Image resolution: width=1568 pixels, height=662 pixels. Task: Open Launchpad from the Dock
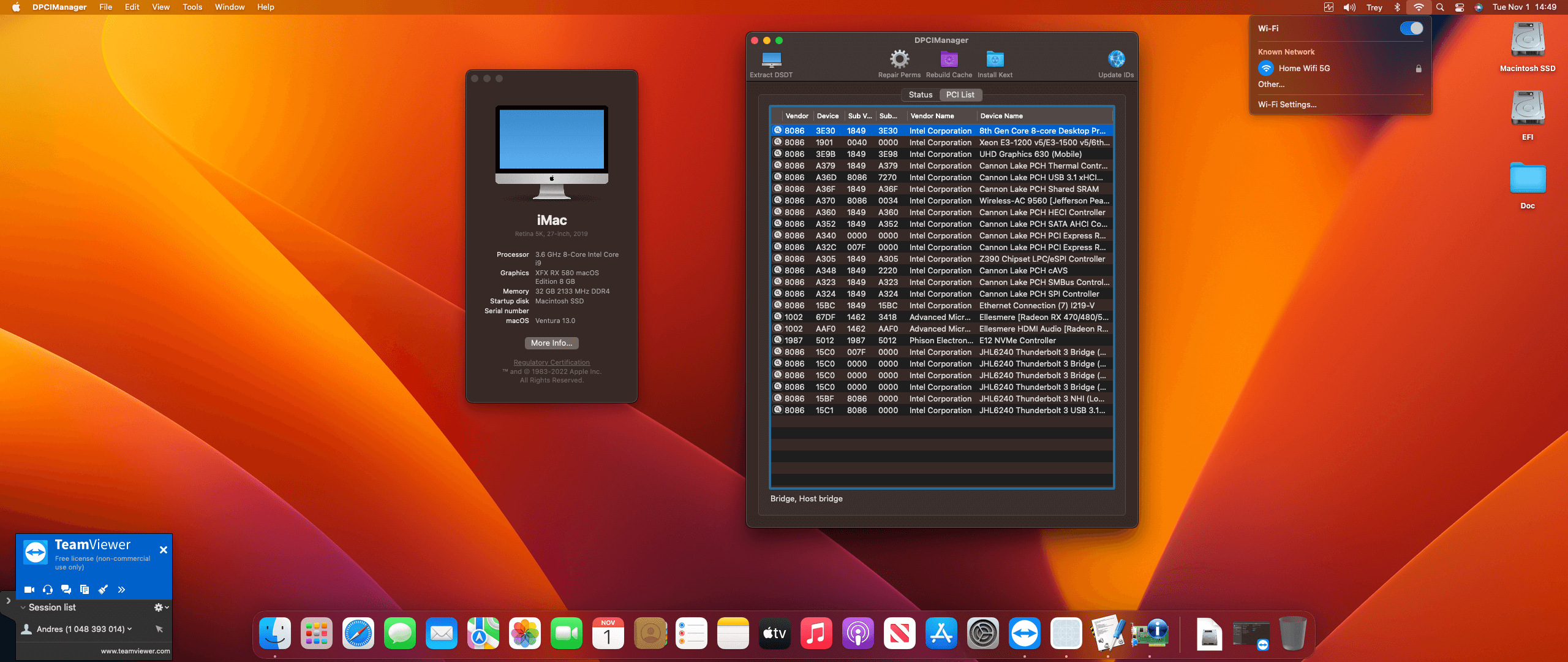pos(317,633)
